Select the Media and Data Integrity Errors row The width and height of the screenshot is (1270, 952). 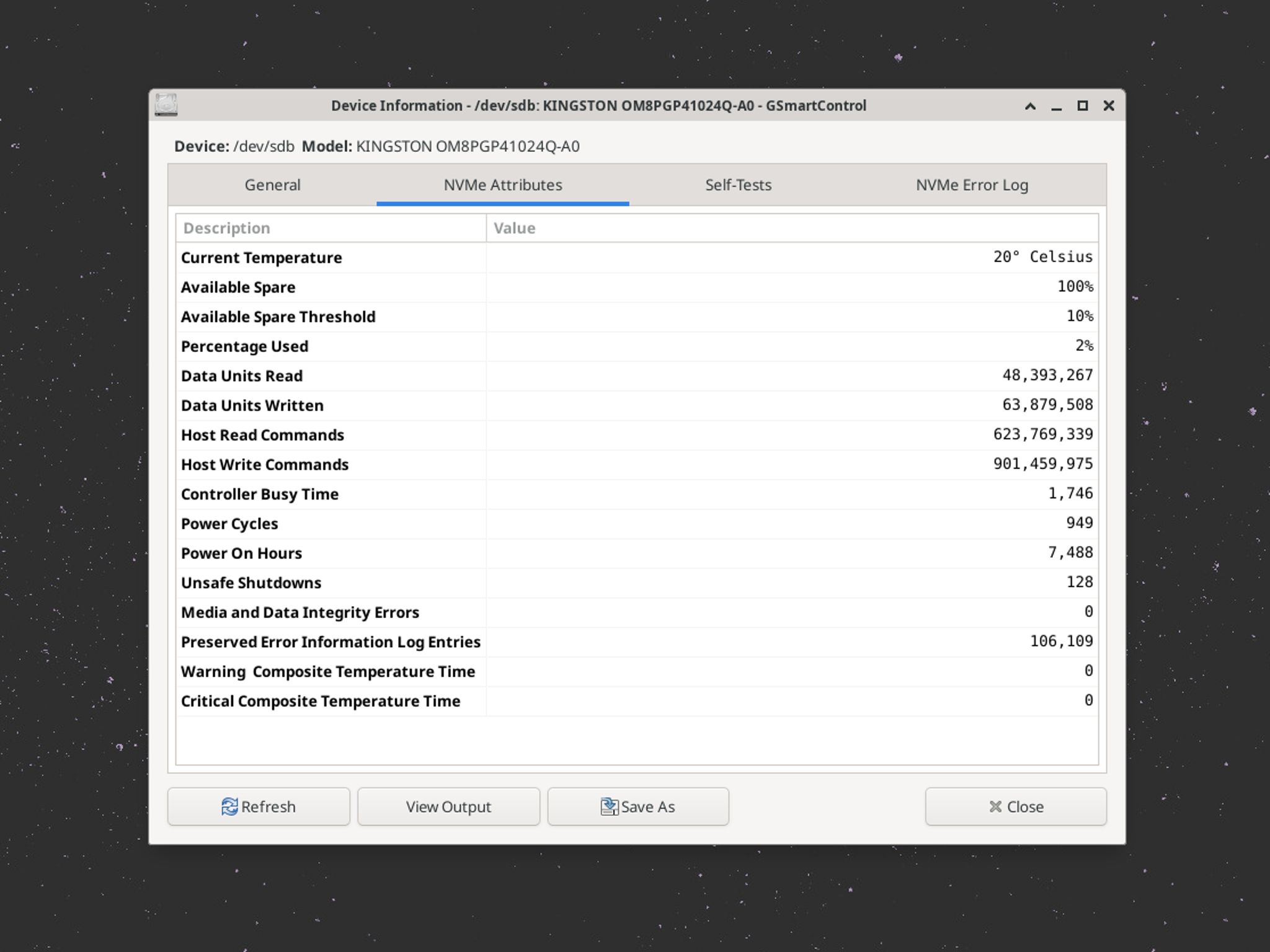coord(637,612)
